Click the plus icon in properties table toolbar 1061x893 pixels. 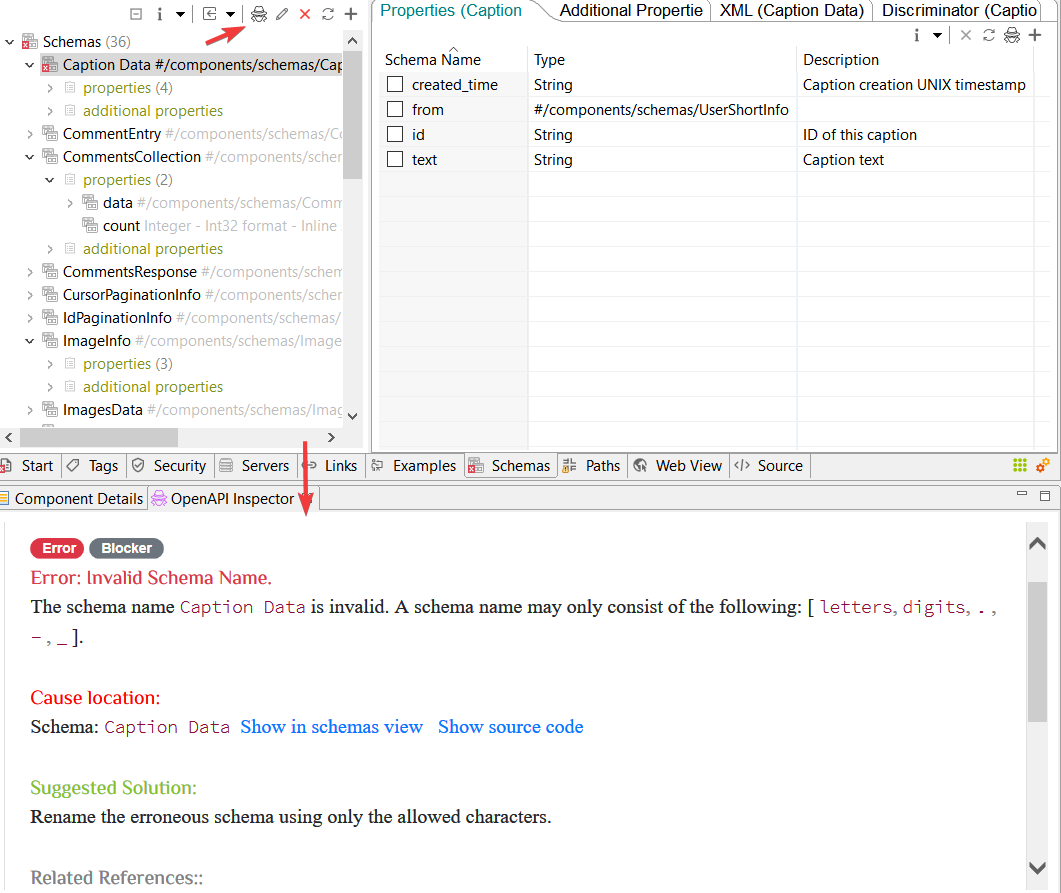point(1035,35)
